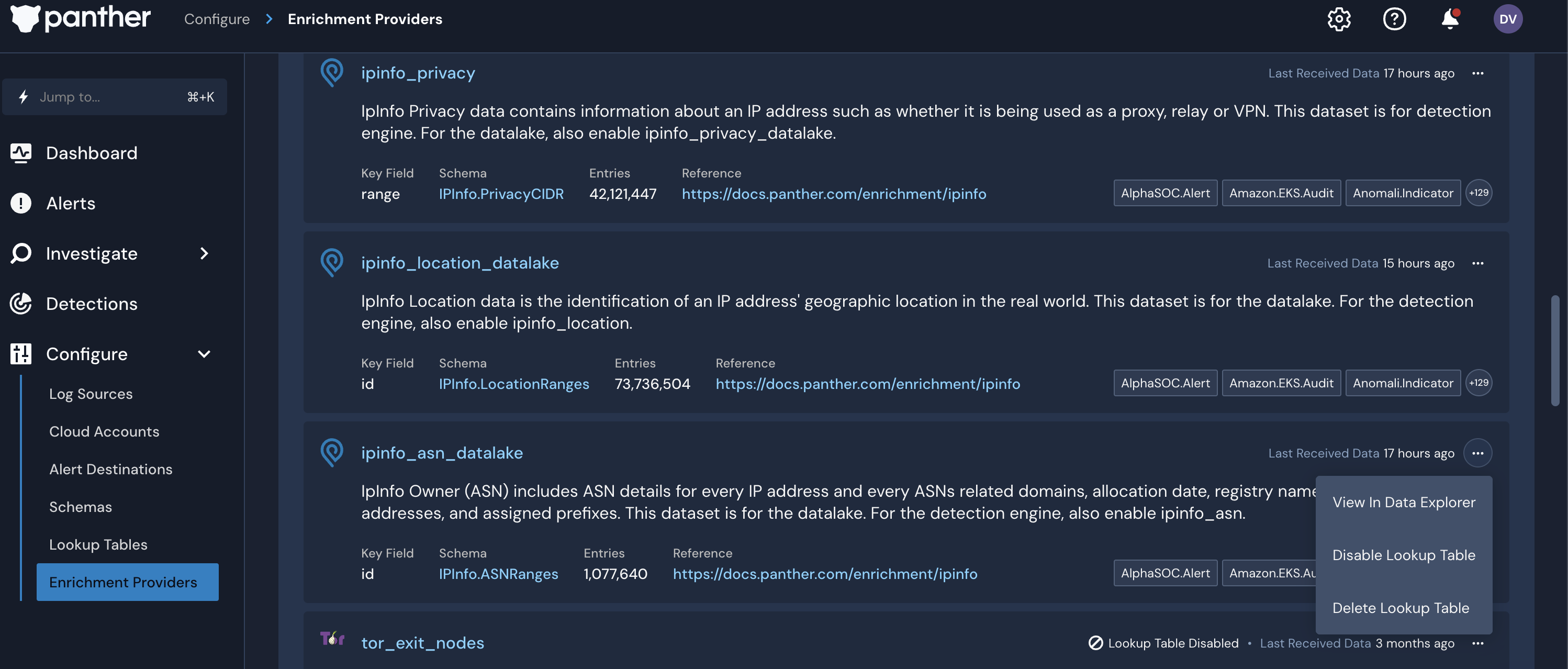Collapse the Configure section chevron
The width and height of the screenshot is (1568, 669).
204,354
